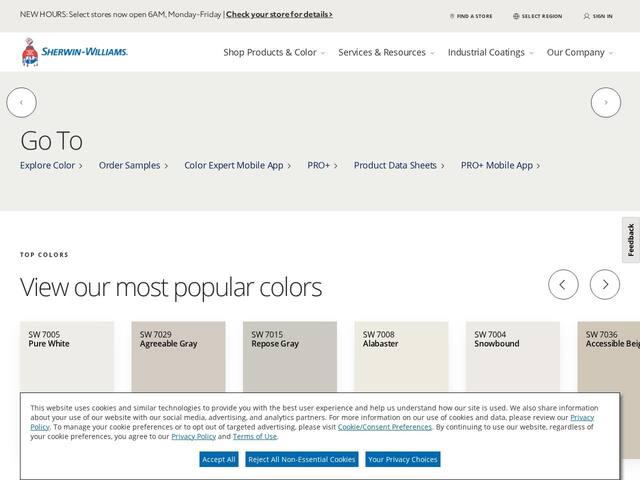640x480 pixels.
Task: Go to next hero banner slide
Action: pyautogui.click(x=606, y=102)
